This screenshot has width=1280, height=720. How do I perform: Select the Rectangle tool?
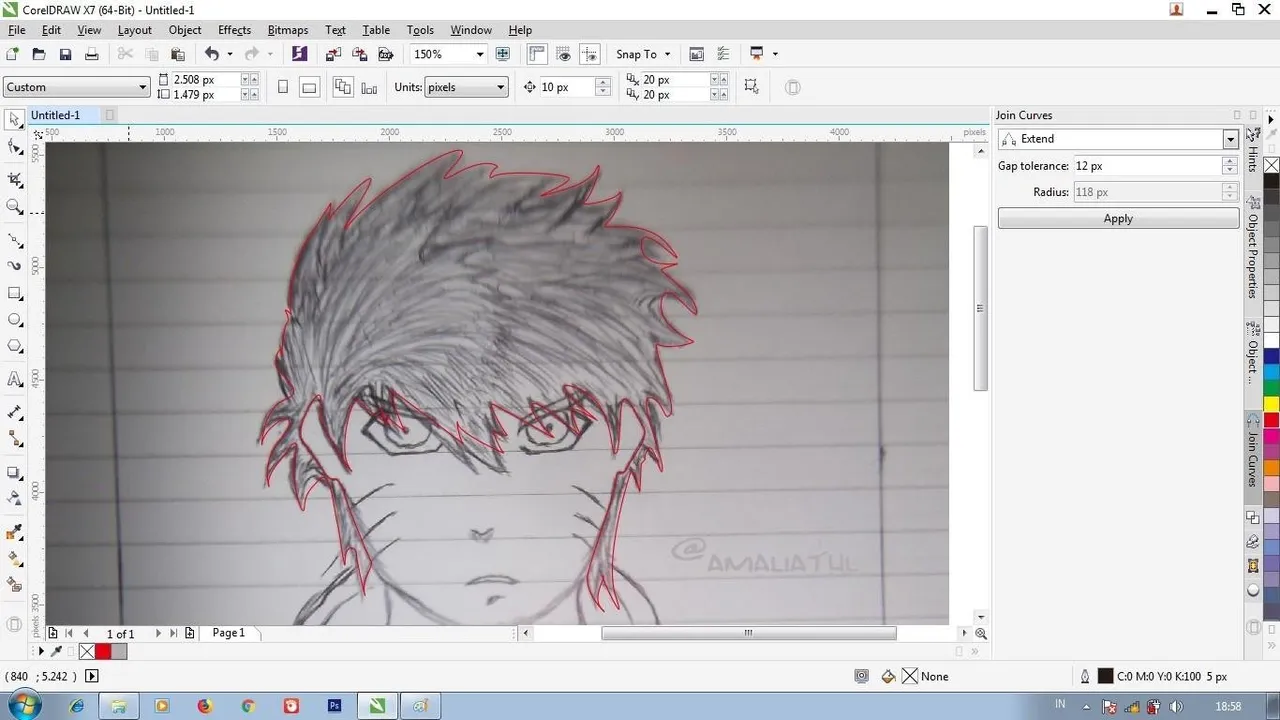(14, 293)
